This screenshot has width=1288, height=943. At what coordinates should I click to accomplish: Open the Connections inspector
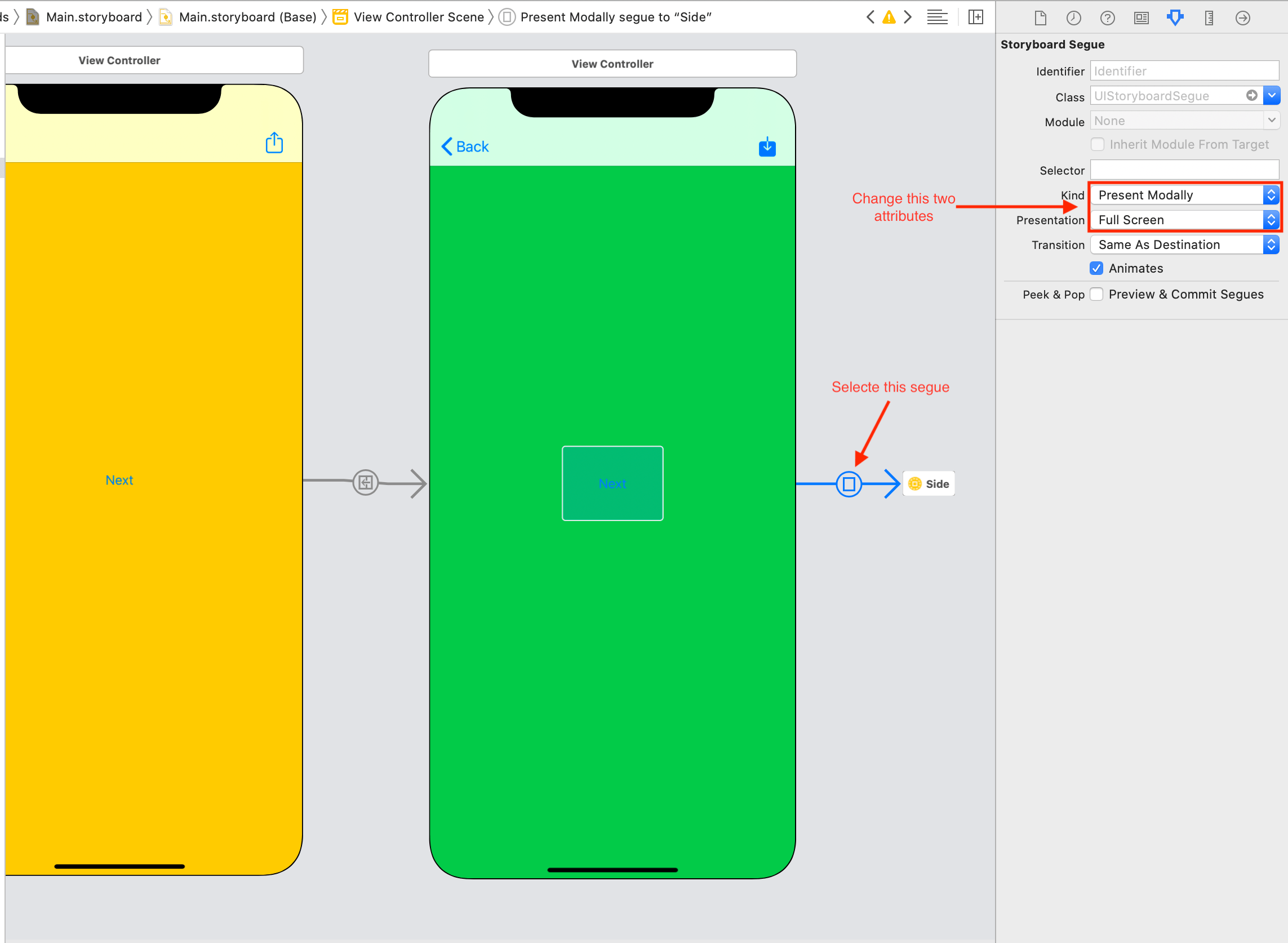1242,17
